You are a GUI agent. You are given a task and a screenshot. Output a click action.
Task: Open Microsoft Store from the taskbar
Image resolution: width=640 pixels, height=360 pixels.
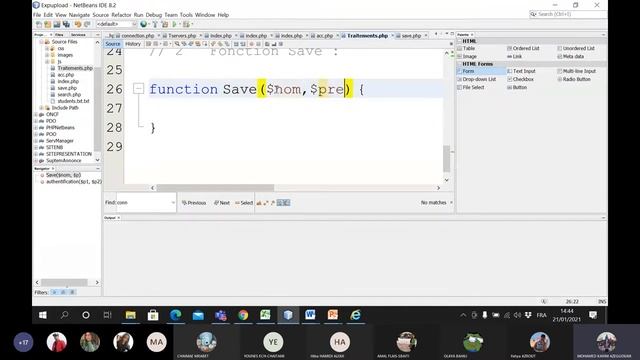(153, 315)
